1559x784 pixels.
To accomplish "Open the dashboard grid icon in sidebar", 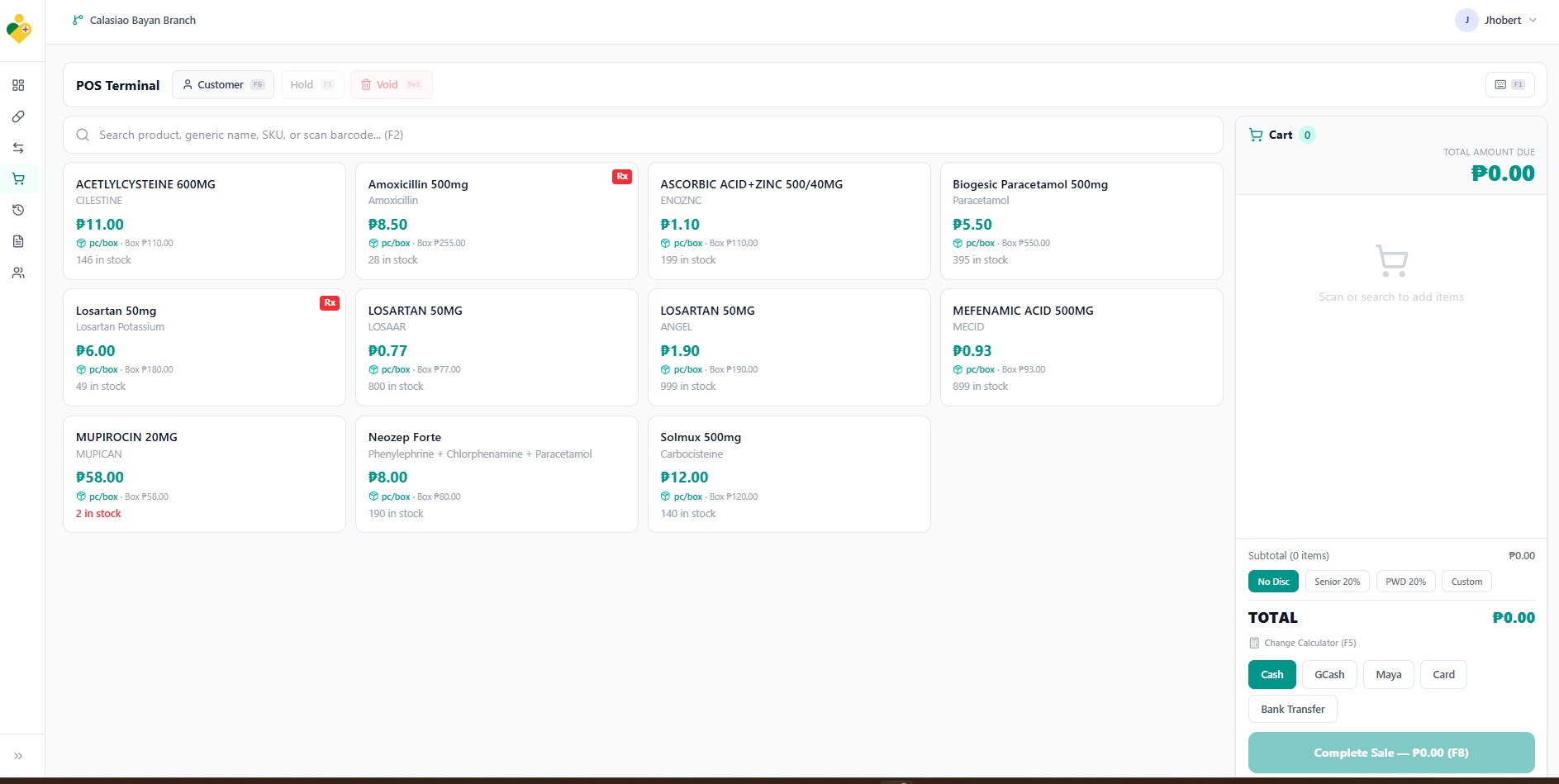I will [18, 85].
